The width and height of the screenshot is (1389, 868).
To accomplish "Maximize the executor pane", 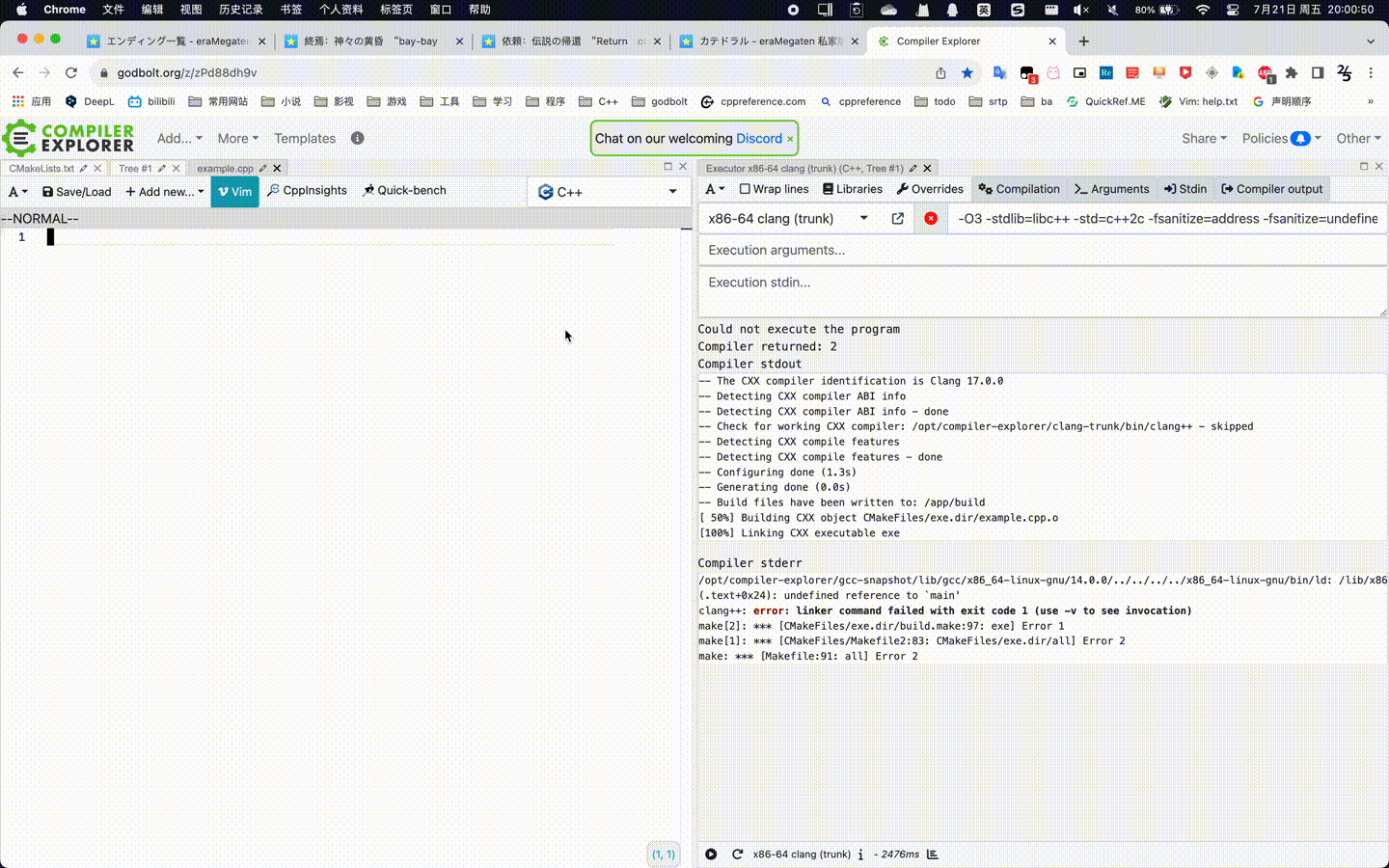I will tap(1364, 167).
